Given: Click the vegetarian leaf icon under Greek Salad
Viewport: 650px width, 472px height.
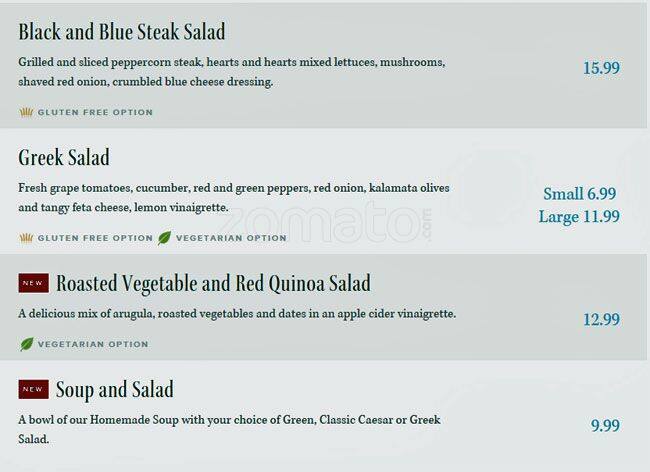Looking at the screenshot, I should click(164, 238).
